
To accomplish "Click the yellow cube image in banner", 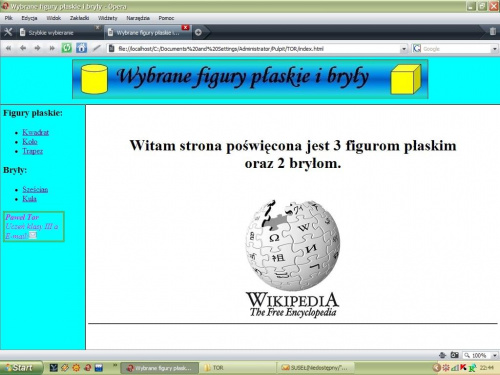I will pyautogui.click(x=406, y=79).
